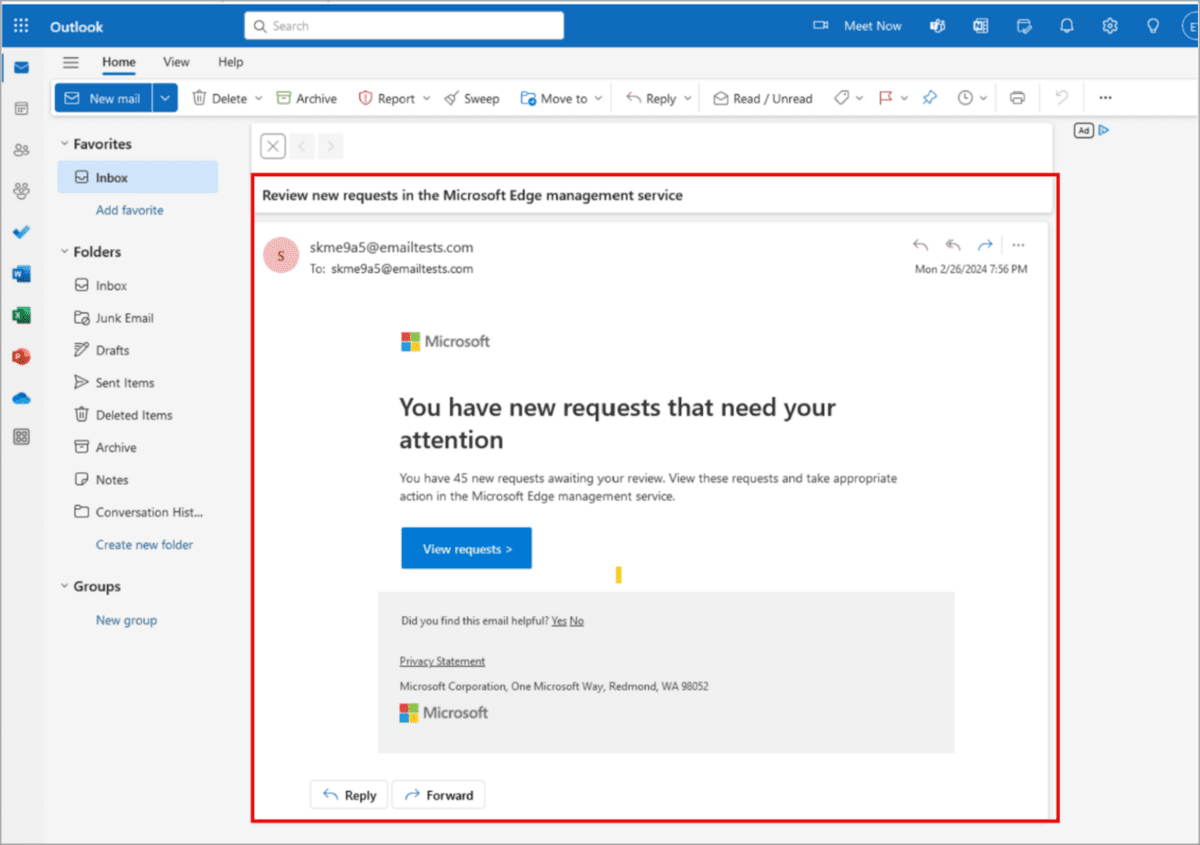Click the View requests button

(466, 548)
